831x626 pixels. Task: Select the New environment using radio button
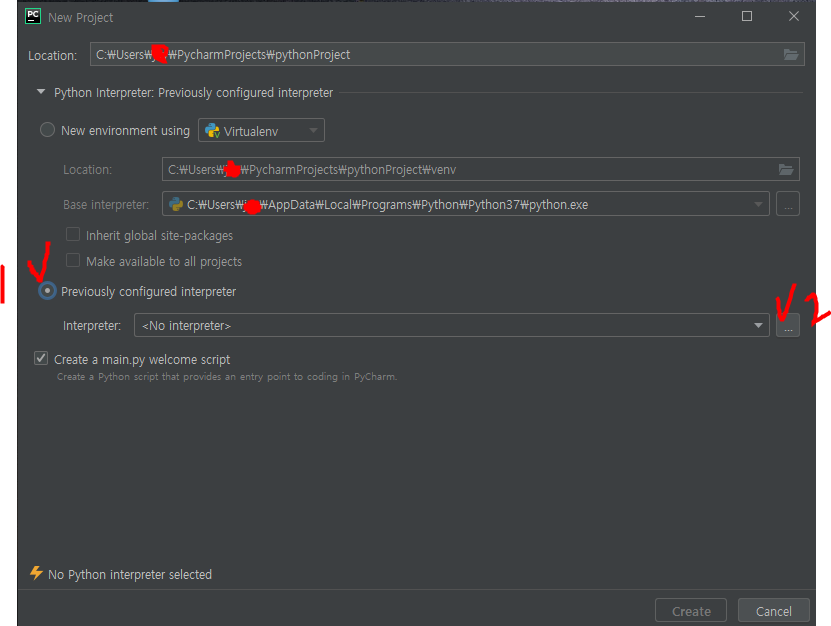[x=47, y=130]
